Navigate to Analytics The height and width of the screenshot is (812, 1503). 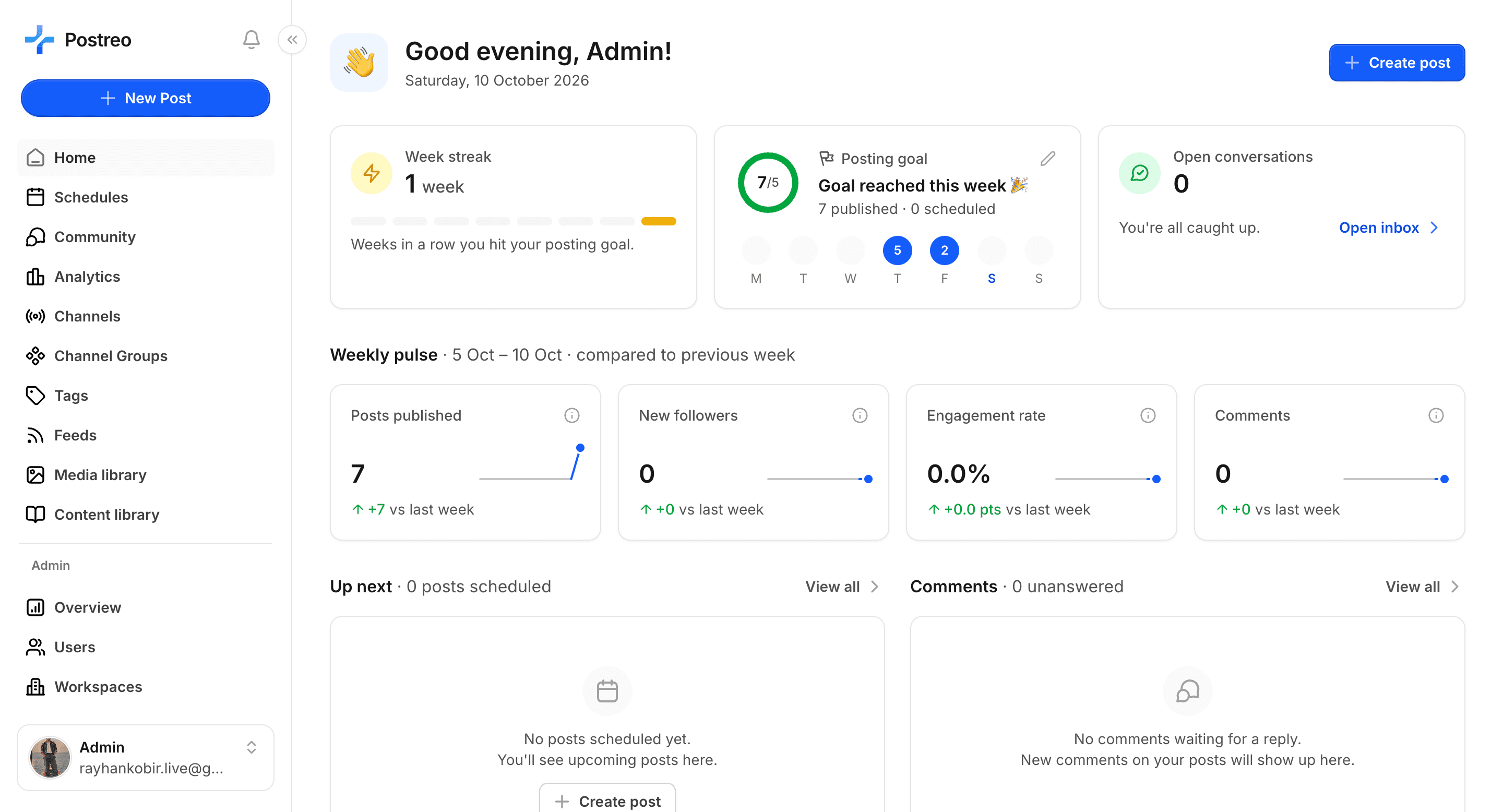[145, 277]
